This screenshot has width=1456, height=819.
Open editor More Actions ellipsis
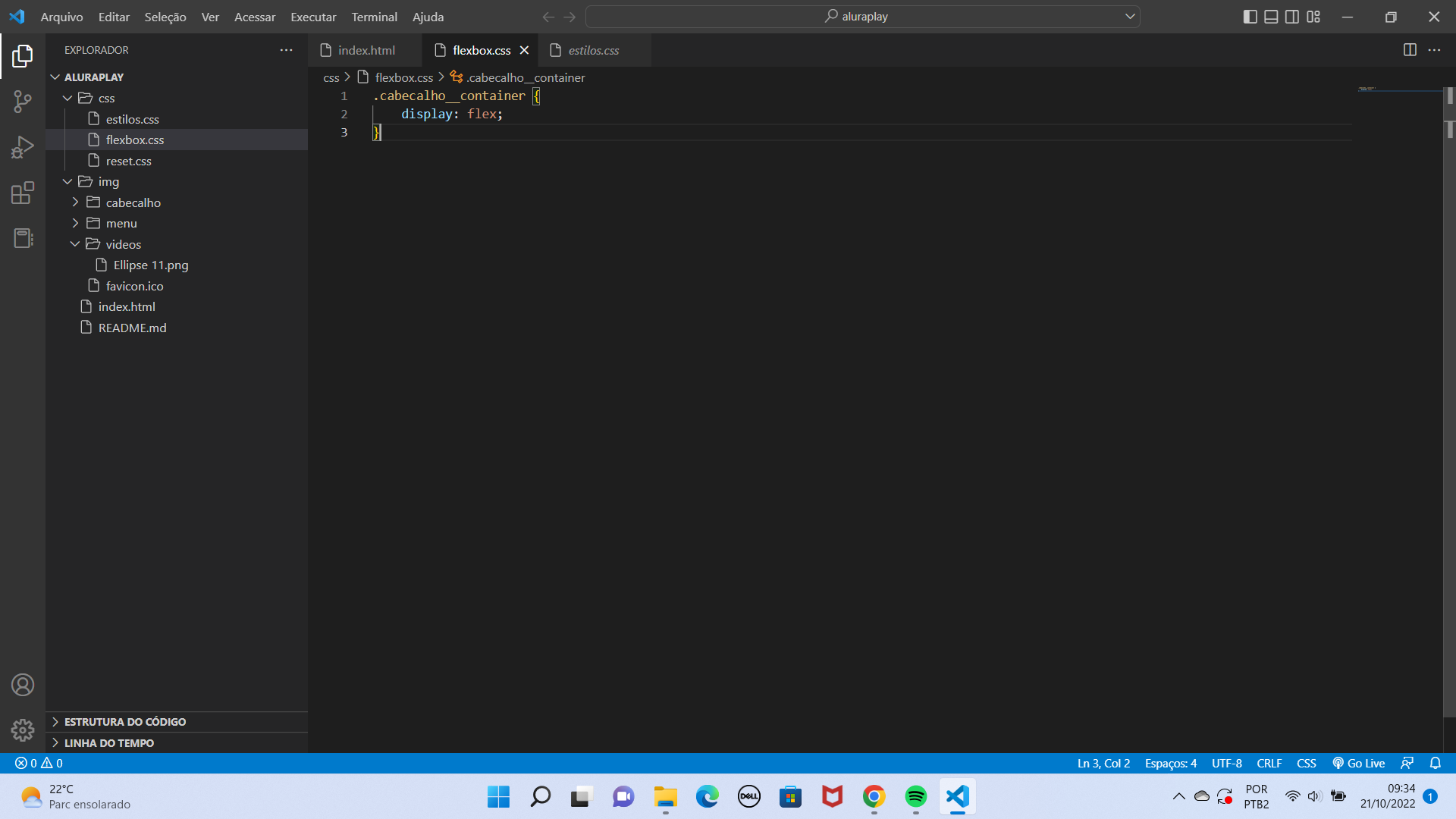[x=1434, y=50]
